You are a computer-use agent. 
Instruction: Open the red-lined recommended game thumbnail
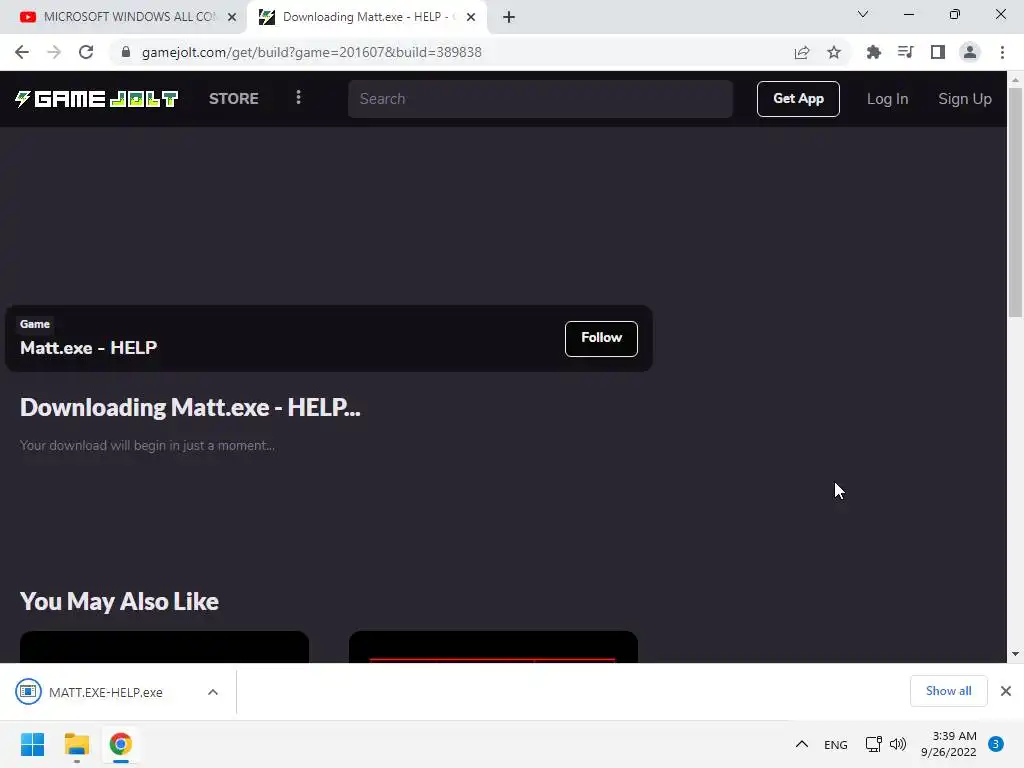493,647
